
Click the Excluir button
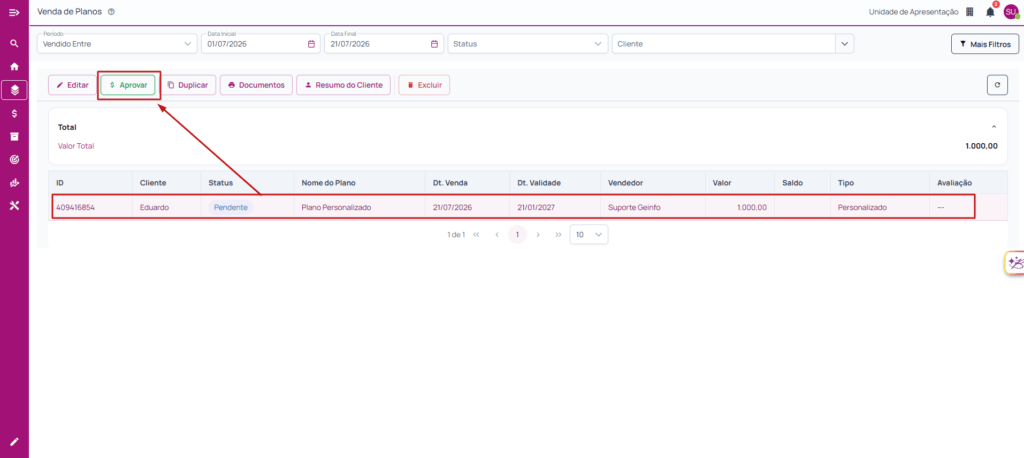coord(424,85)
